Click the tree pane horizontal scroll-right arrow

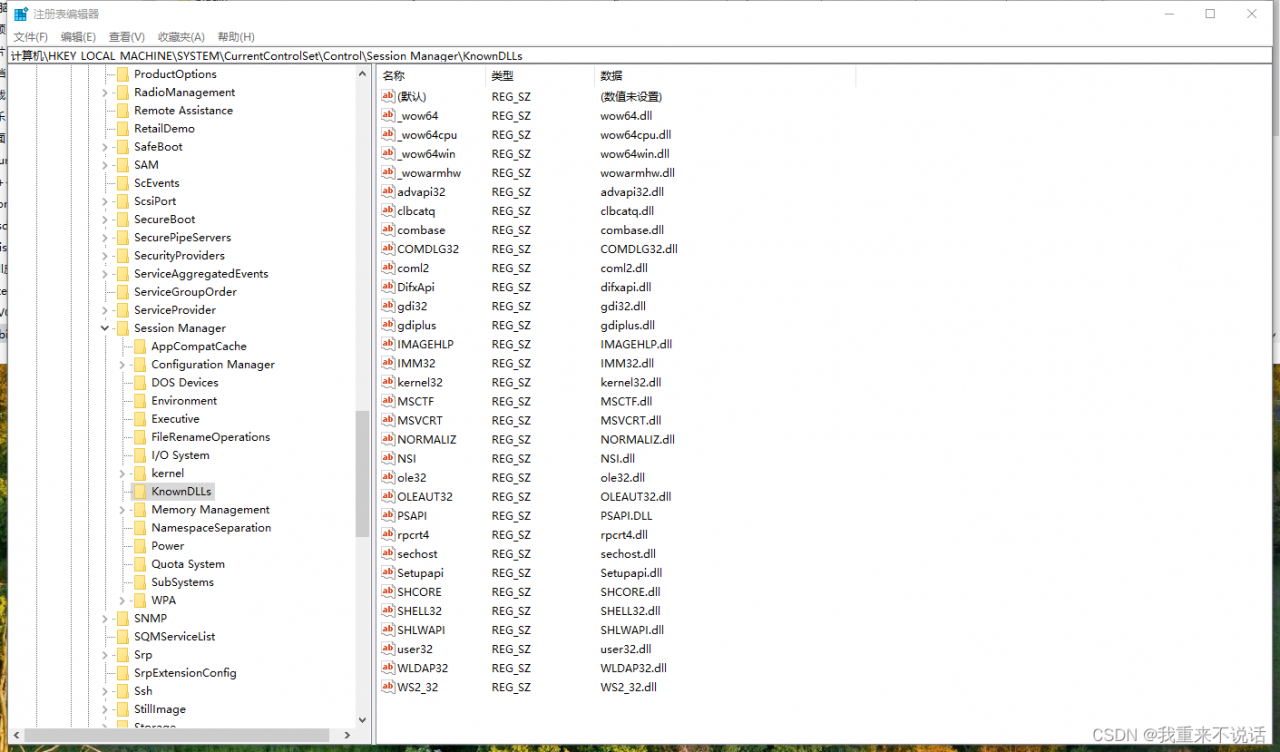[347, 735]
